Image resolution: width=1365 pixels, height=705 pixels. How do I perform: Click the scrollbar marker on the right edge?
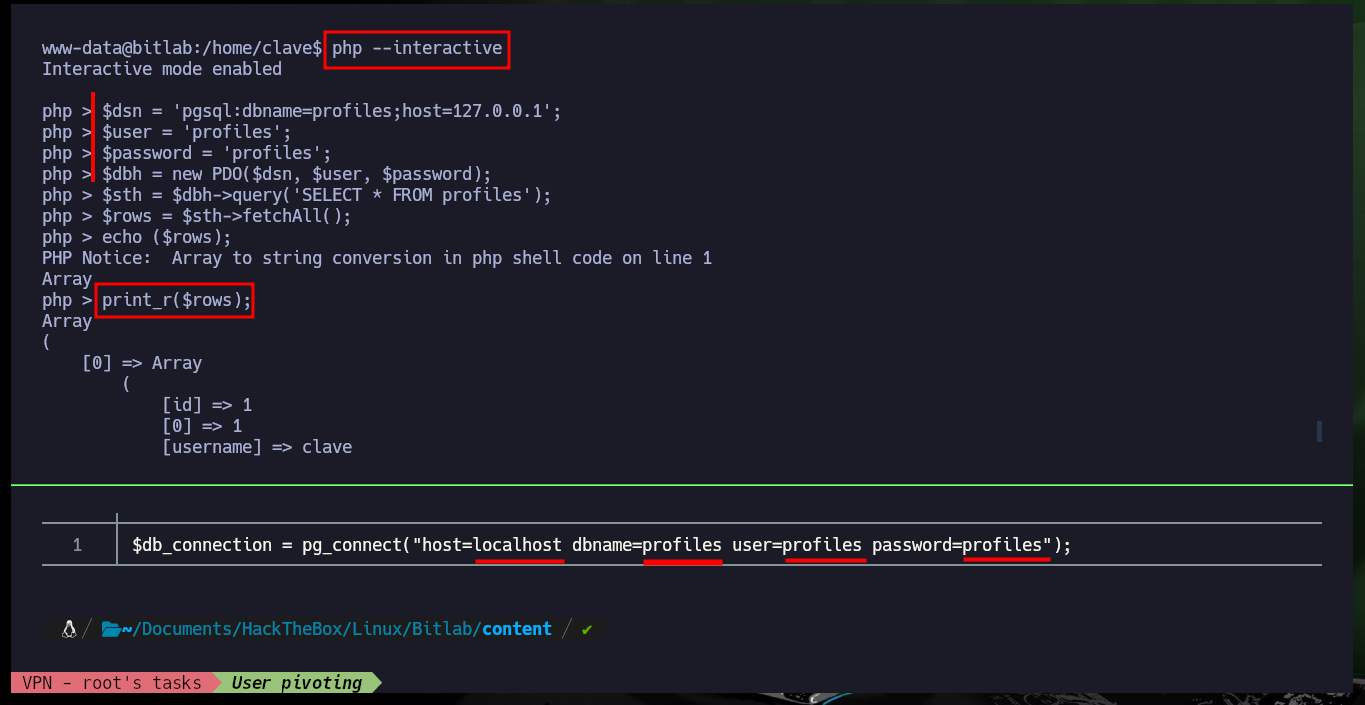click(1320, 431)
